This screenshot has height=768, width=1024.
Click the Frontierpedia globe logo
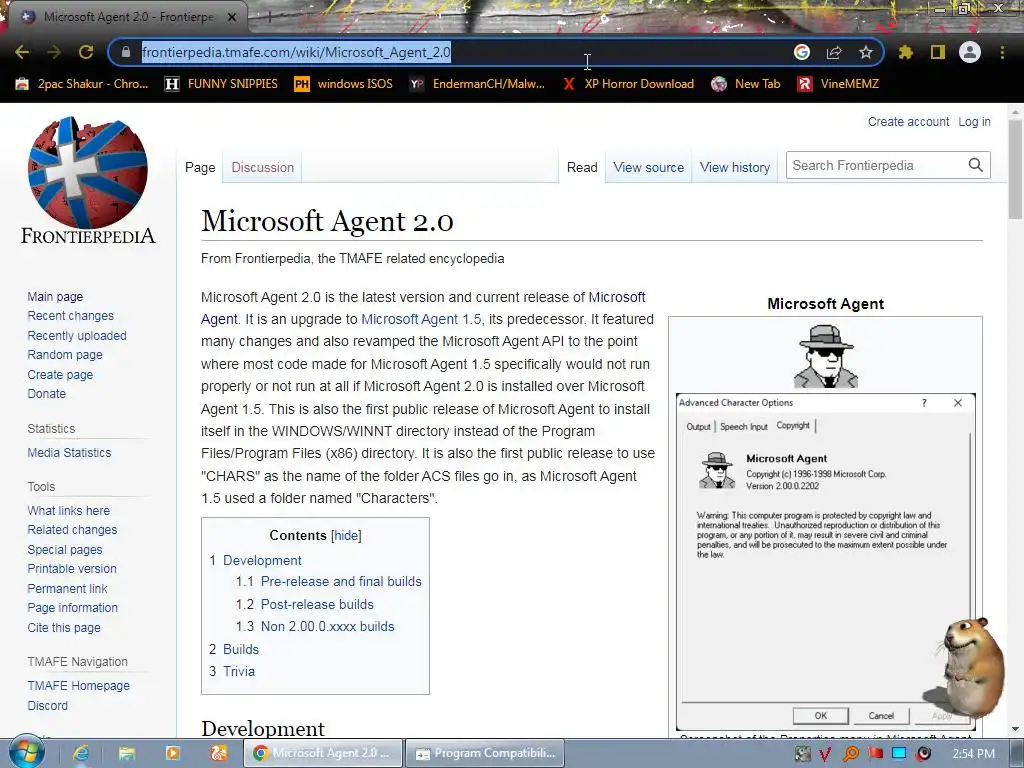coord(88,180)
